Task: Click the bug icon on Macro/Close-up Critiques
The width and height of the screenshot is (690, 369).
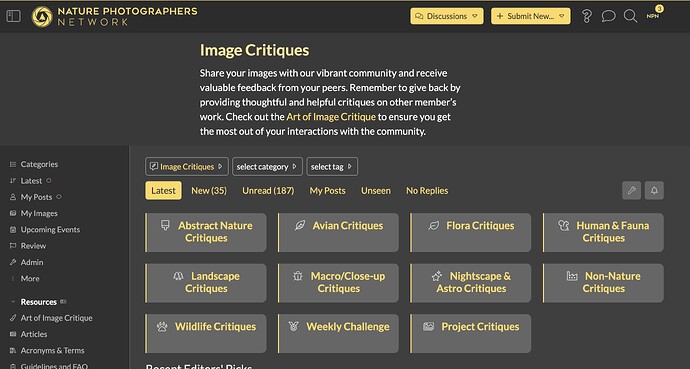Action: click(x=298, y=276)
